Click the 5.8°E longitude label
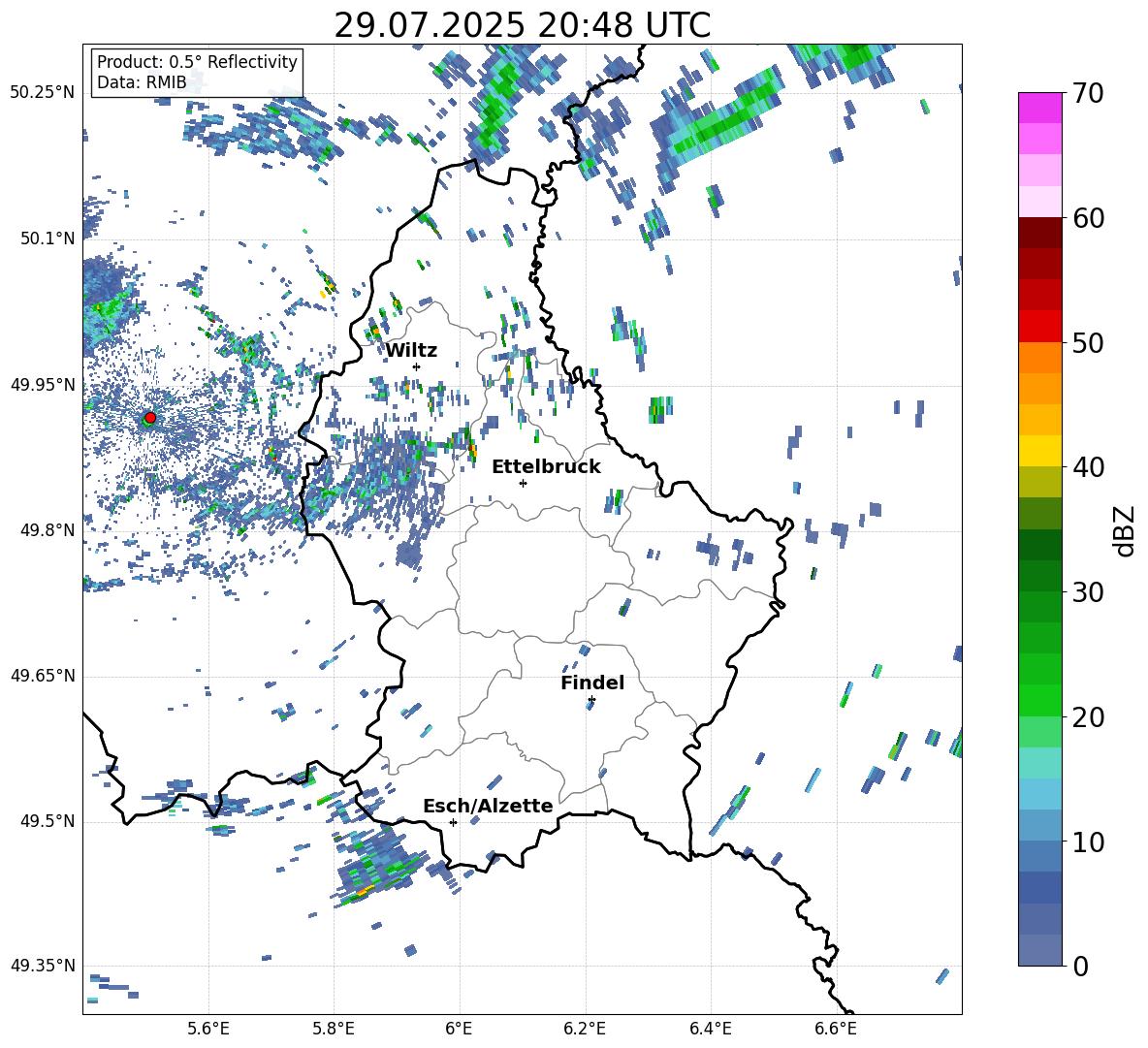This screenshot has height=1048, width=1148. tap(334, 1029)
